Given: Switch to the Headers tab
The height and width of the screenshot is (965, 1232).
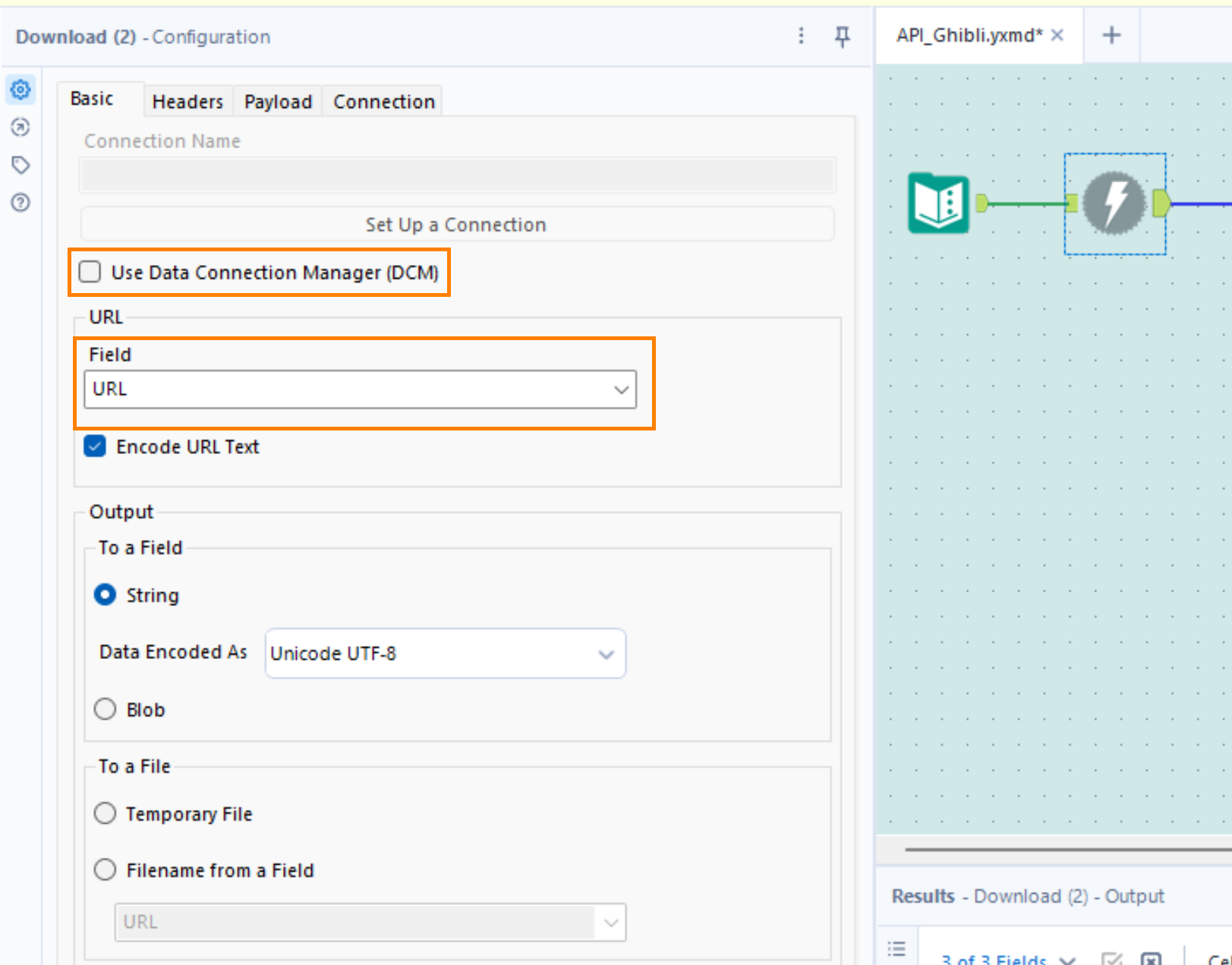Looking at the screenshot, I should (187, 102).
